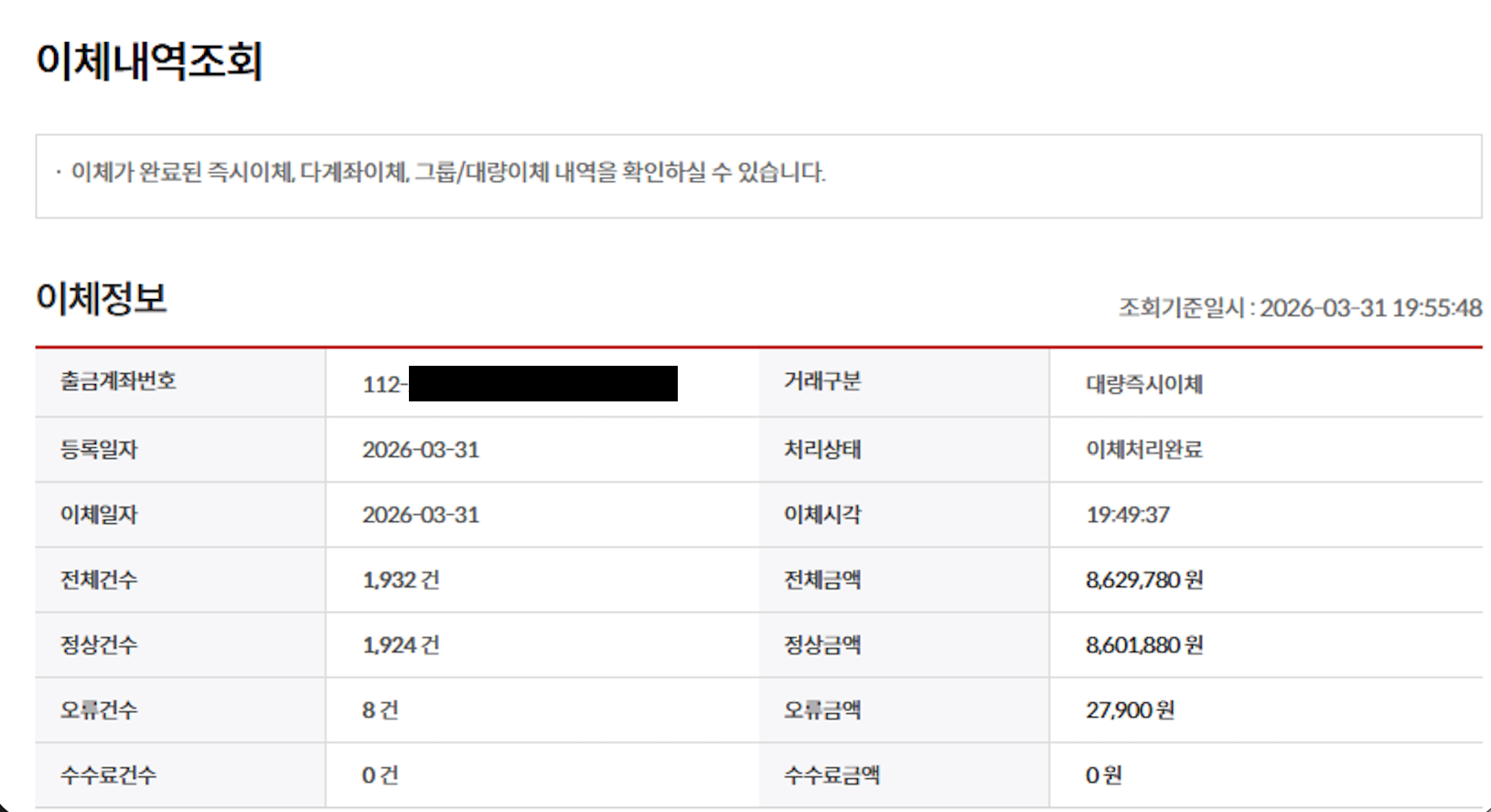Select the normal amount 8,601,880 원
The image size is (1491, 812).
(1144, 646)
